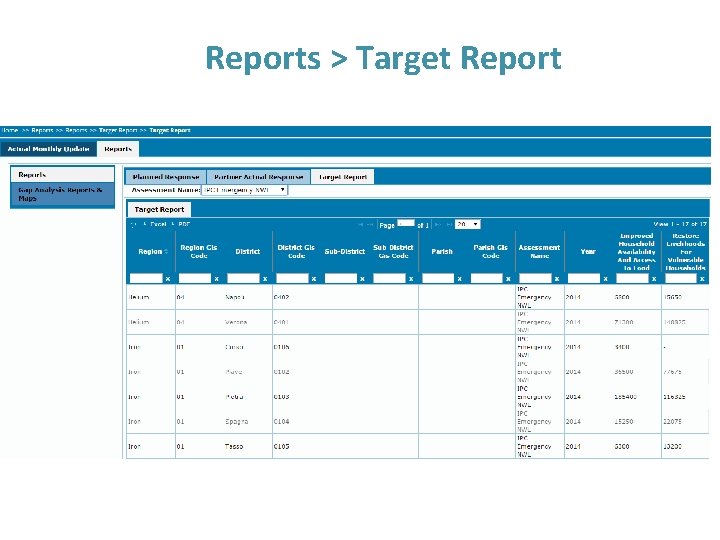This screenshot has height=540, width=720.
Task: Focus the District filter input
Action: click(x=243, y=278)
